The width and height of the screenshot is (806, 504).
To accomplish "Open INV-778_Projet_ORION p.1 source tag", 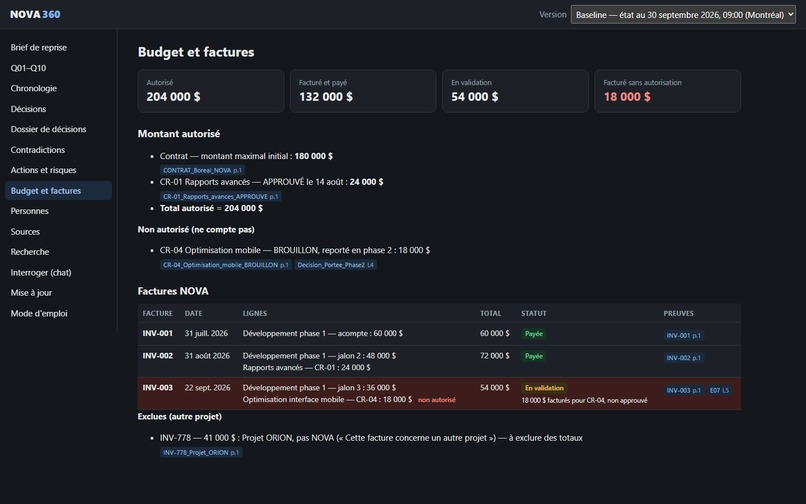I will pyautogui.click(x=201, y=453).
